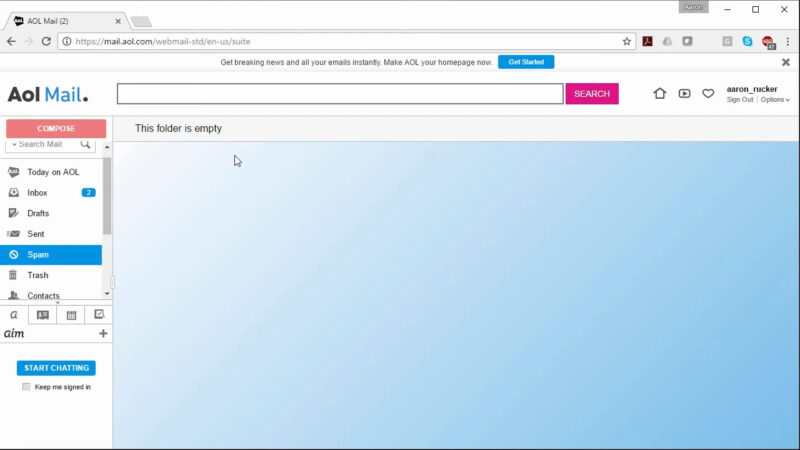Click the red AOL extension icon
800x450 pixels.
point(768,42)
